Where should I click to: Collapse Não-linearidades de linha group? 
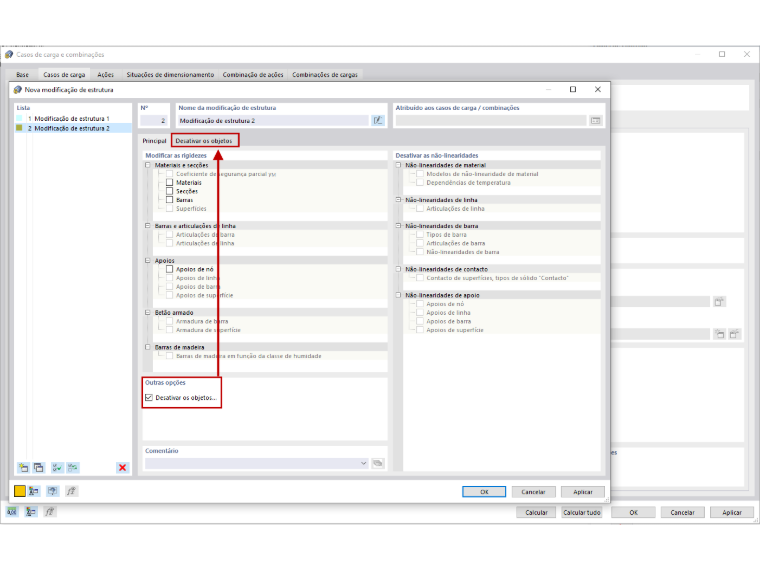(x=398, y=200)
